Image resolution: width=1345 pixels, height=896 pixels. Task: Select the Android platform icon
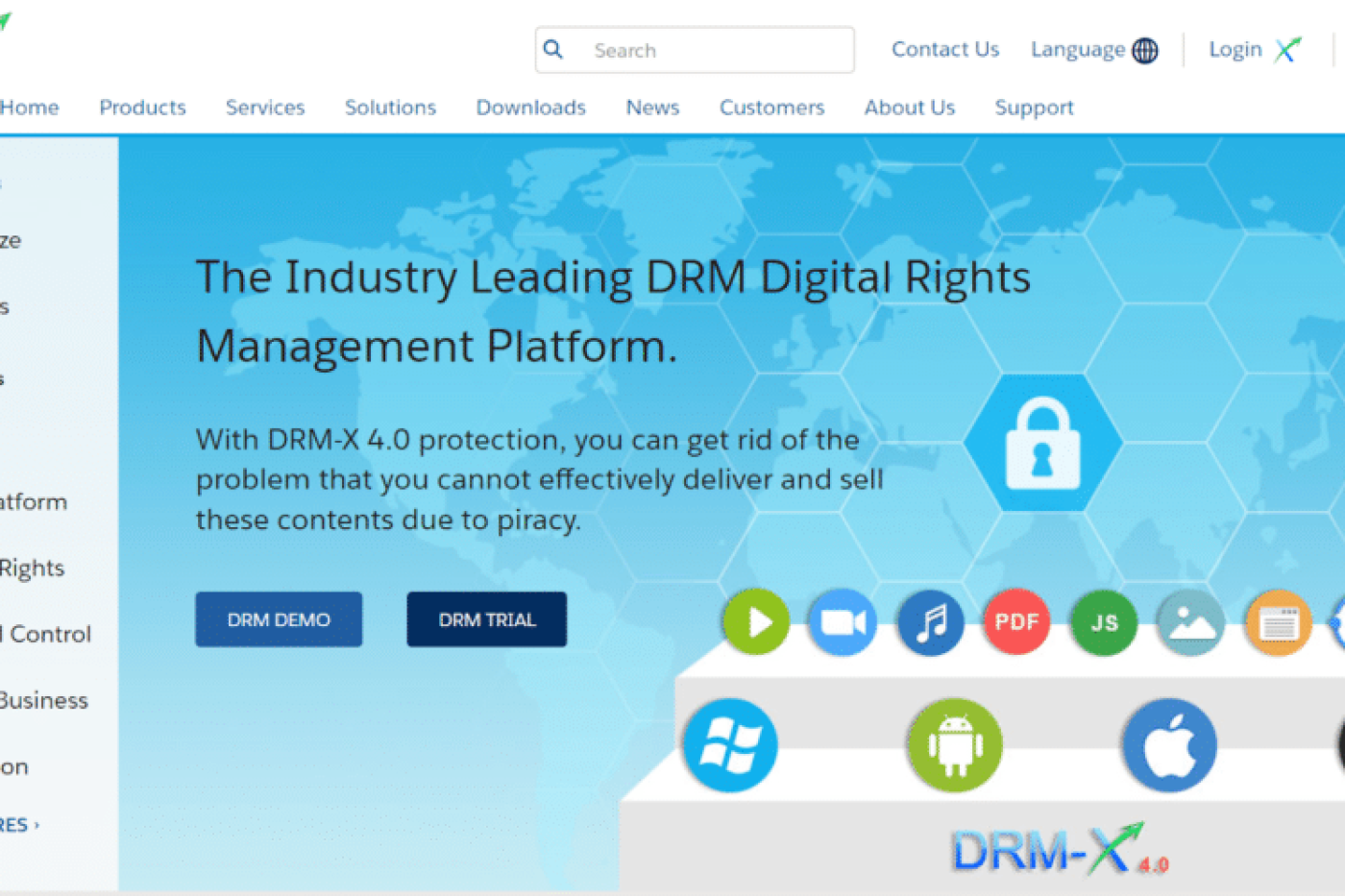coord(954,745)
